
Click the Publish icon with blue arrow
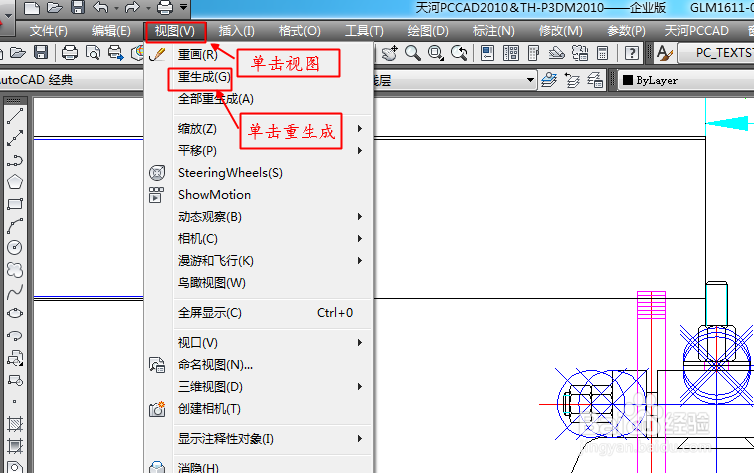pyautogui.click(x=115, y=53)
